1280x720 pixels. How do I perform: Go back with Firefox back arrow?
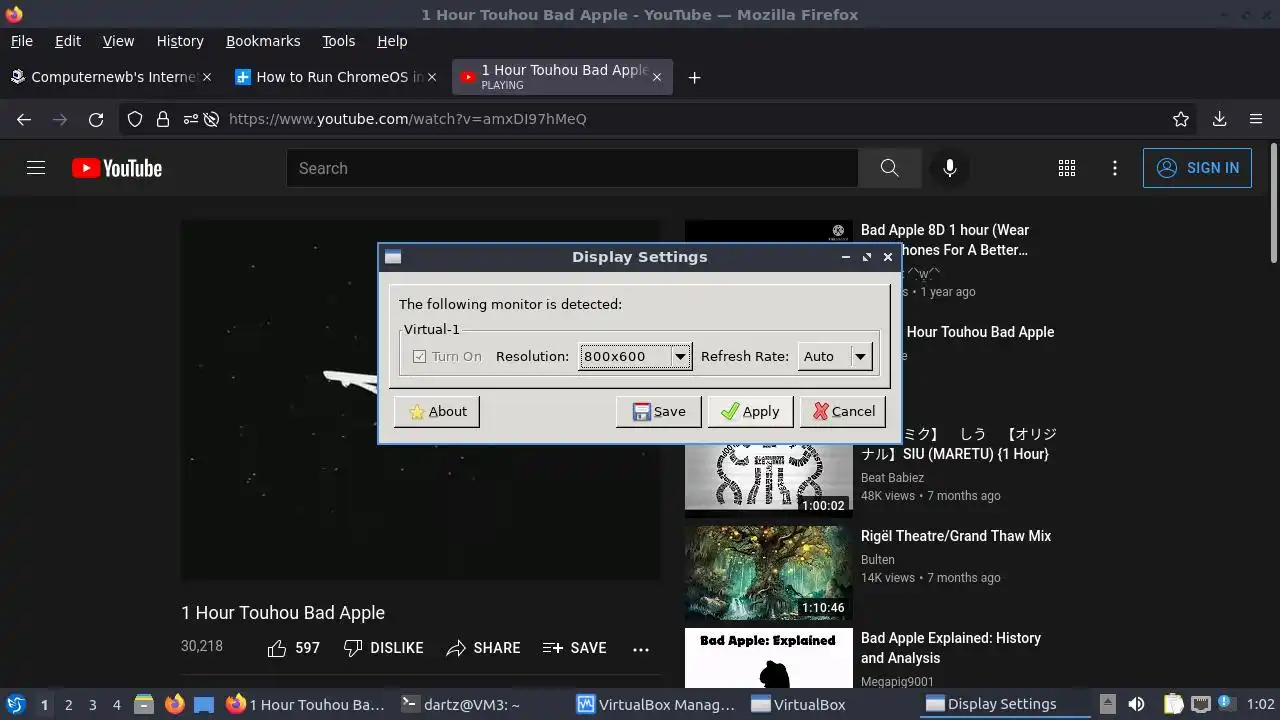(24, 119)
